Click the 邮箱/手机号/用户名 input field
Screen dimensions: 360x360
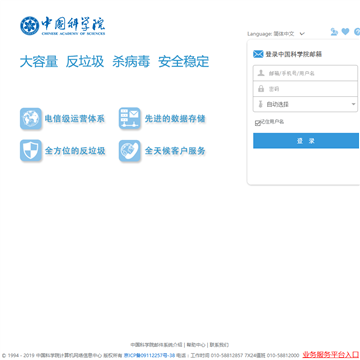(305, 73)
